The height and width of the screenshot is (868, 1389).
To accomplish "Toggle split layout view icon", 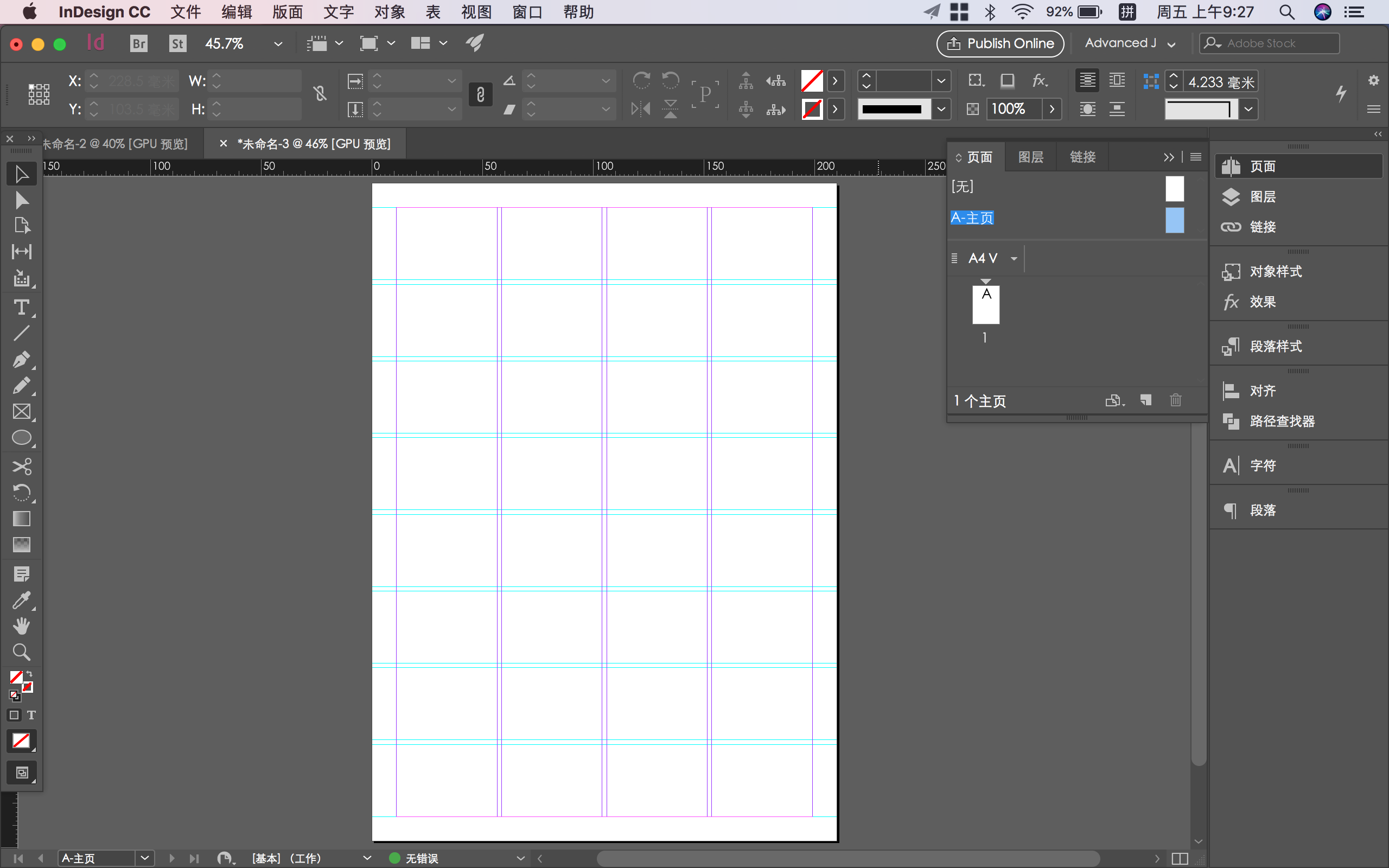I will tap(1179, 858).
